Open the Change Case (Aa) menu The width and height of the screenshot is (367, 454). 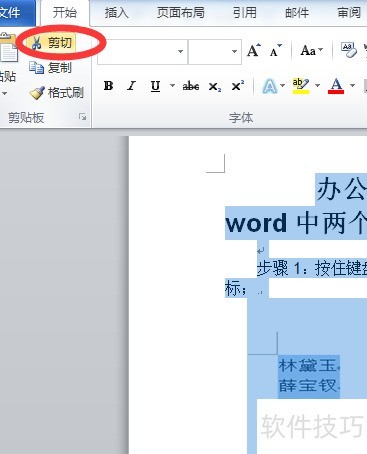coord(311,51)
